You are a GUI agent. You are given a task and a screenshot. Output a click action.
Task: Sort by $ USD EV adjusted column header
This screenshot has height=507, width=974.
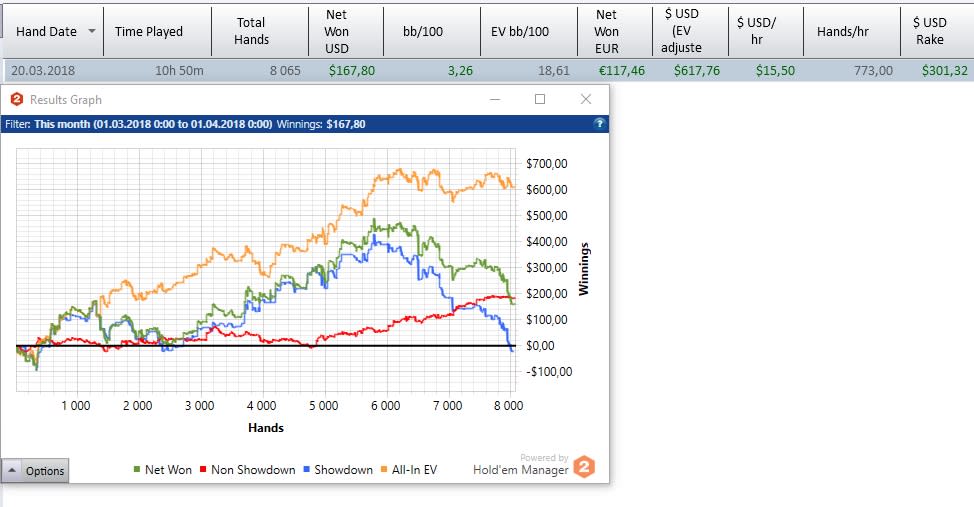click(690, 31)
